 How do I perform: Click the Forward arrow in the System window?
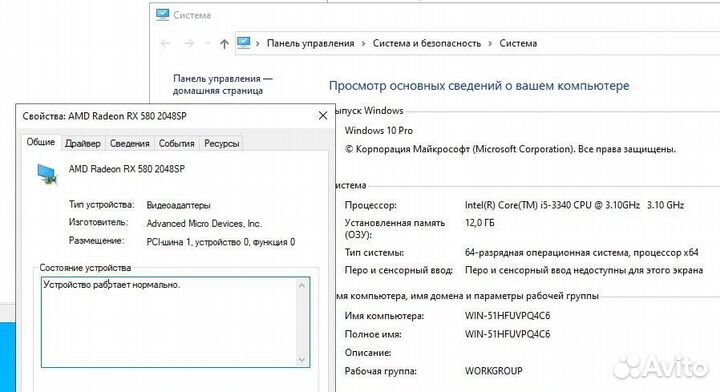tap(189, 44)
